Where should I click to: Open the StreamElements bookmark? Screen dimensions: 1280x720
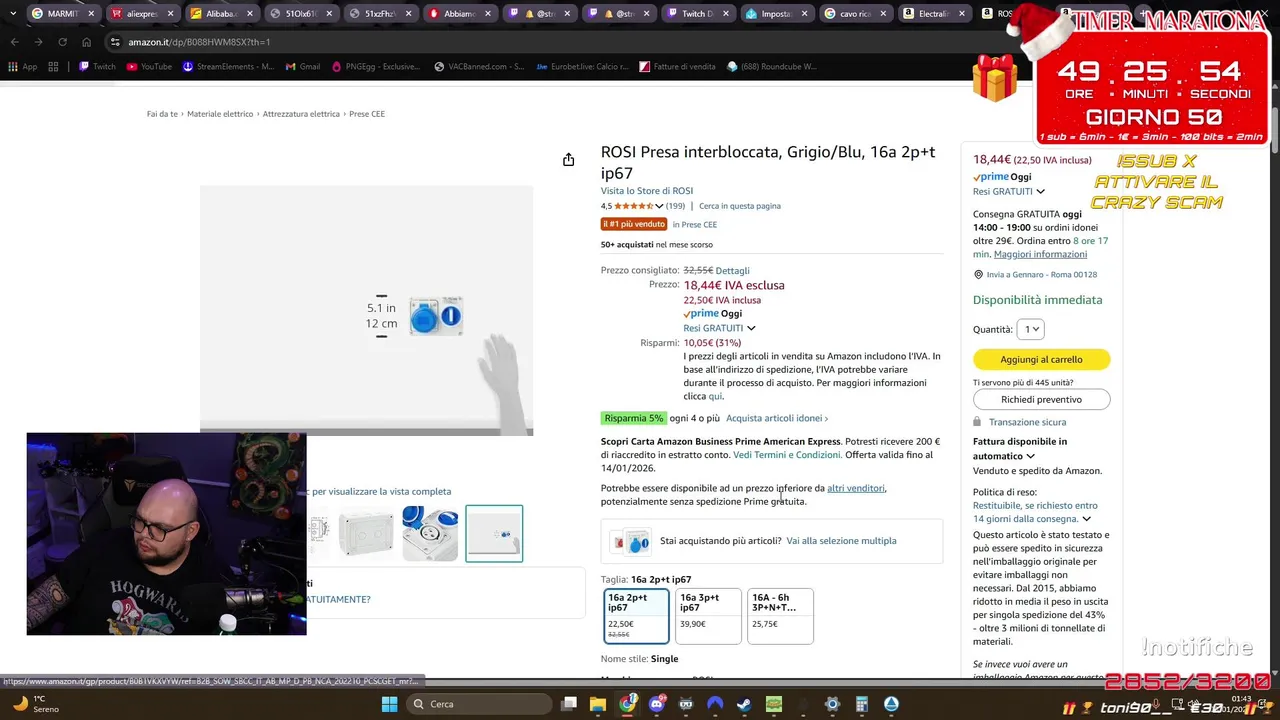coord(228,67)
